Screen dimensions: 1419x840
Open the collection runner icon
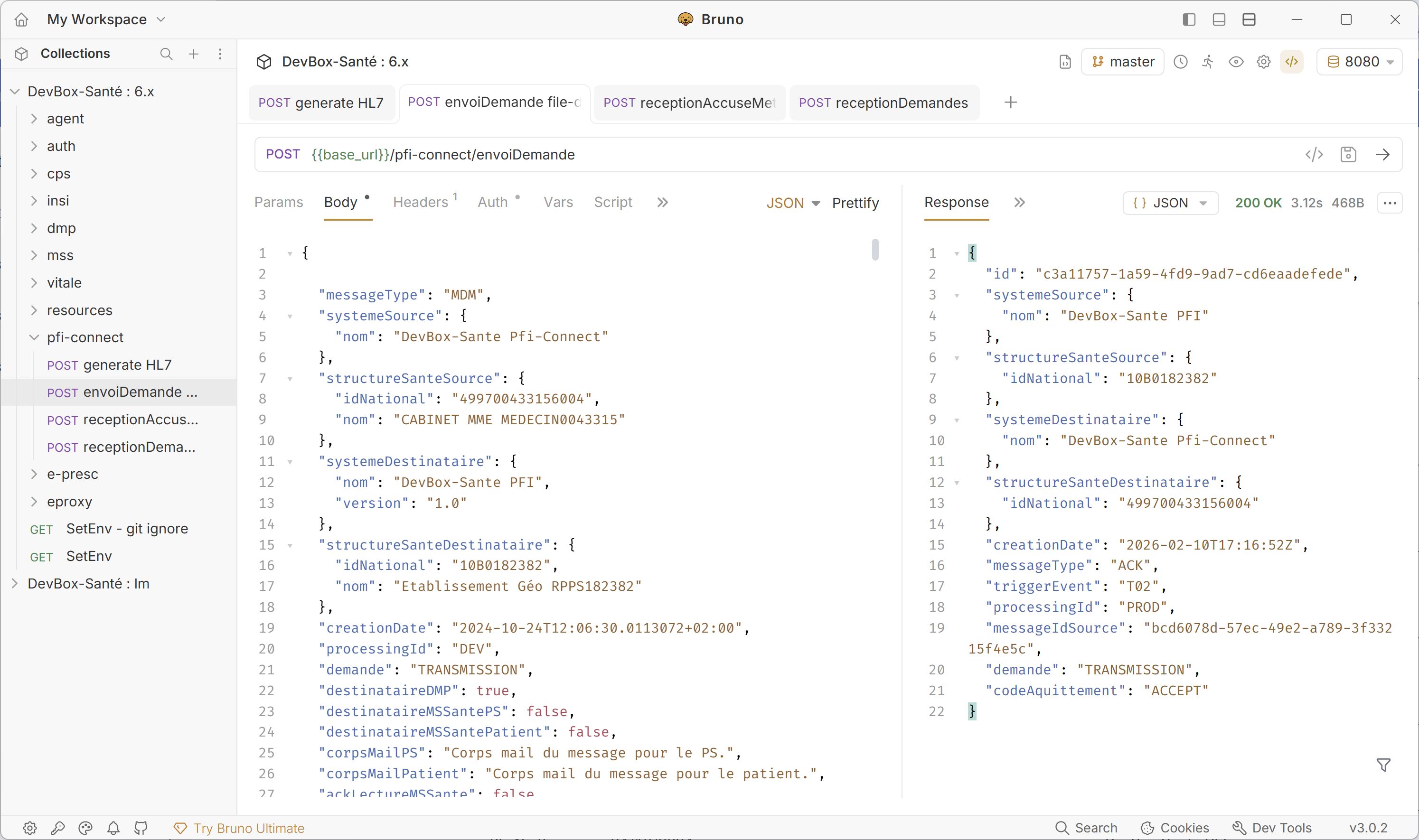1208,62
